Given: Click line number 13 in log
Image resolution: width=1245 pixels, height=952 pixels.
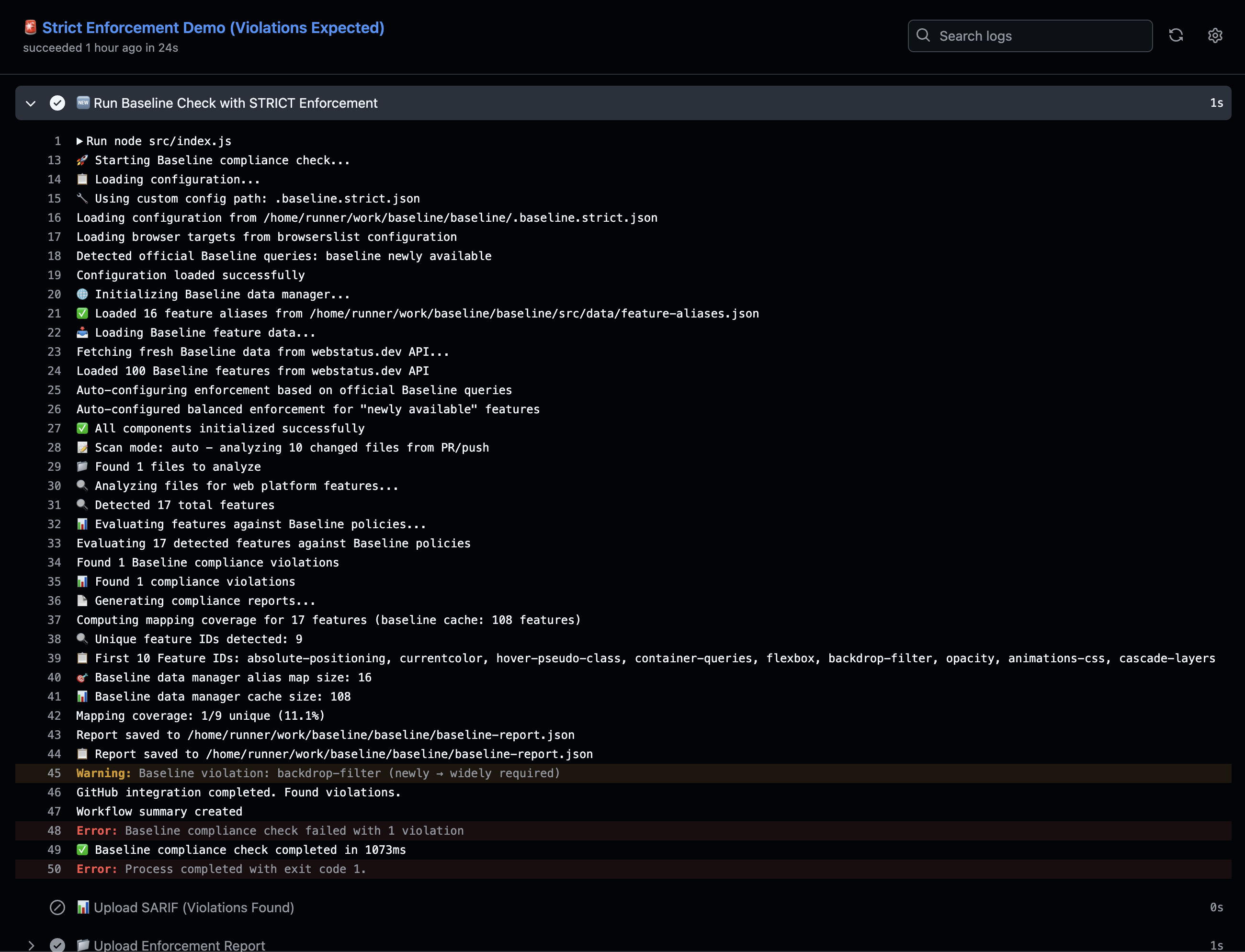Looking at the screenshot, I should click(x=55, y=160).
